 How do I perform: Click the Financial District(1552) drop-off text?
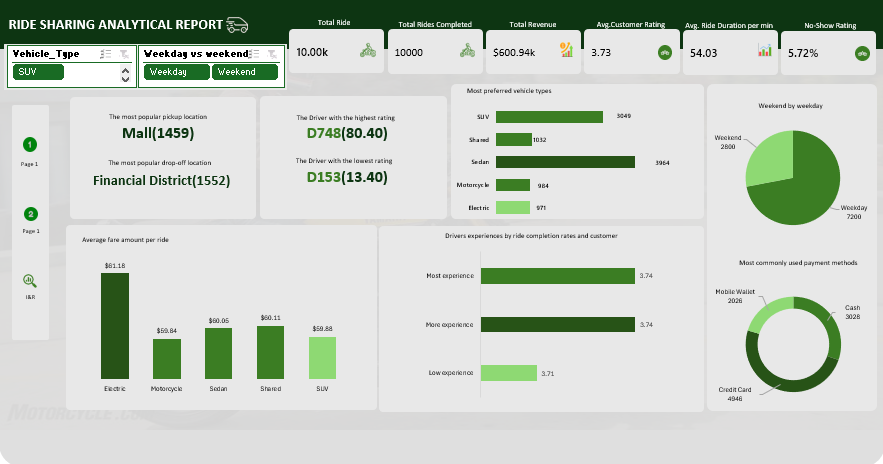(x=162, y=181)
